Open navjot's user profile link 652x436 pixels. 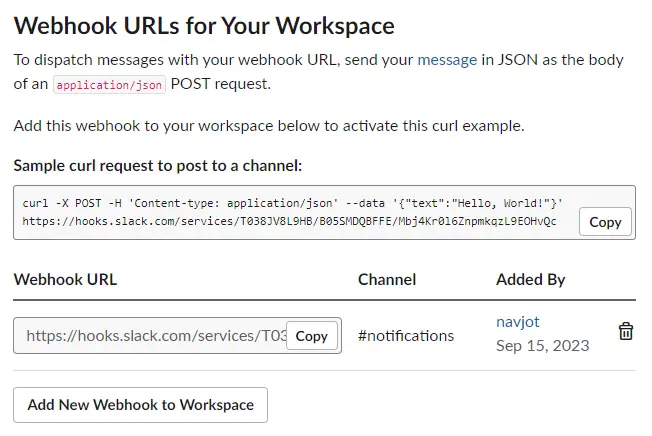click(x=518, y=322)
